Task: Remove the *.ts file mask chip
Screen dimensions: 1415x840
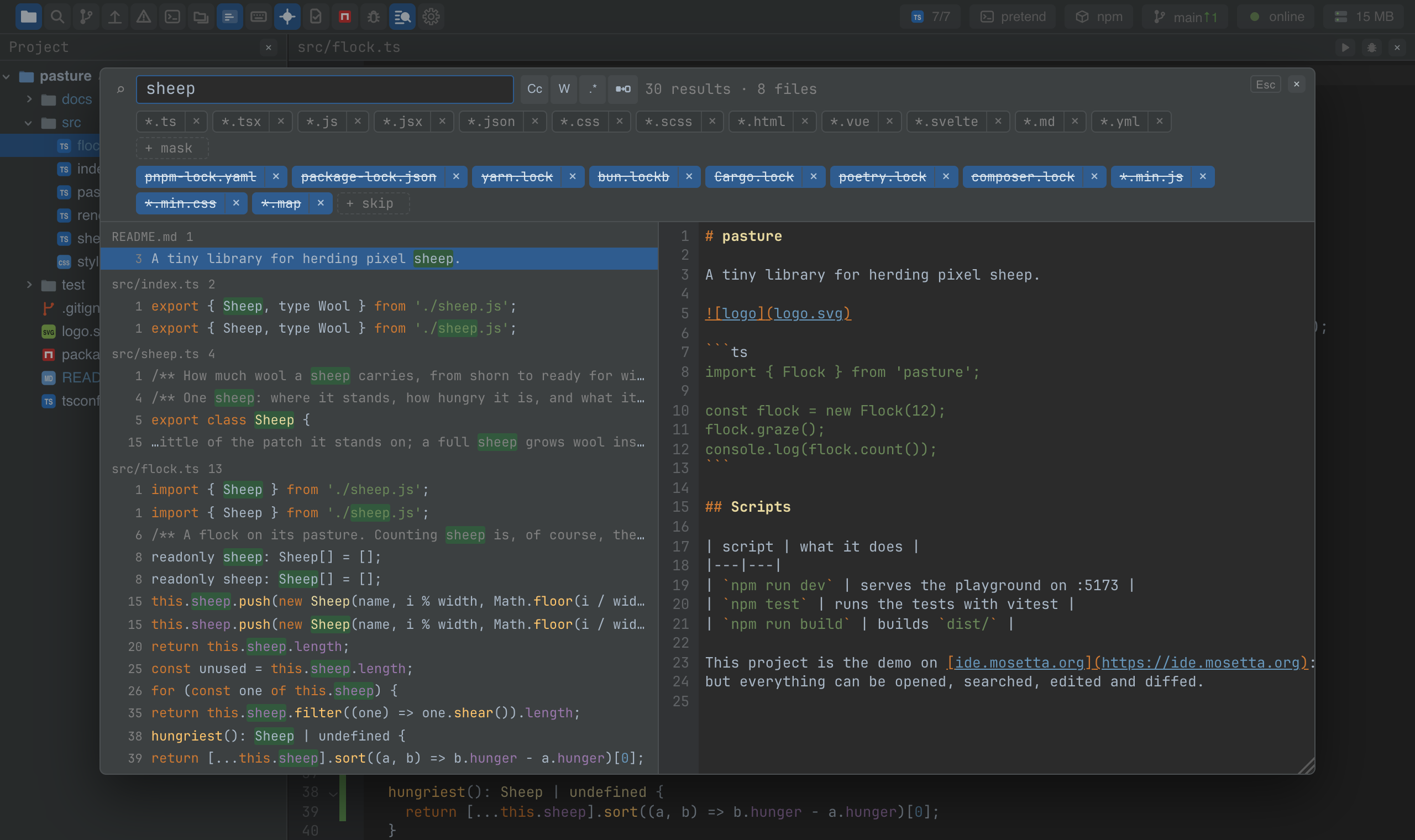Action: click(196, 121)
